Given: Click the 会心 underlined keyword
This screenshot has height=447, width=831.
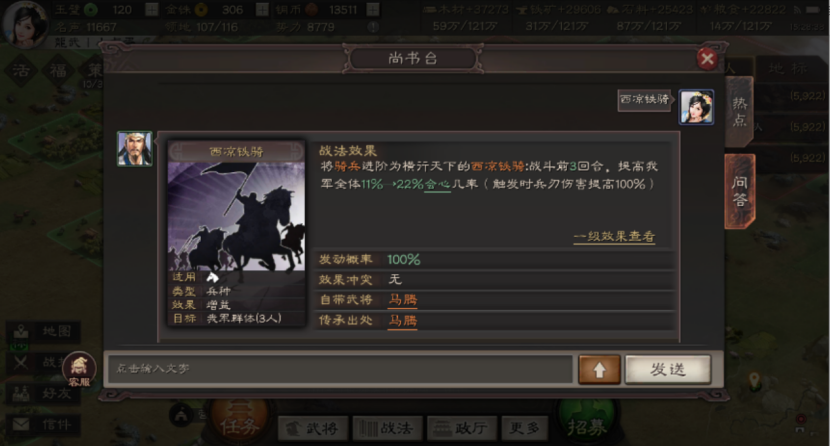Looking at the screenshot, I should [437, 185].
